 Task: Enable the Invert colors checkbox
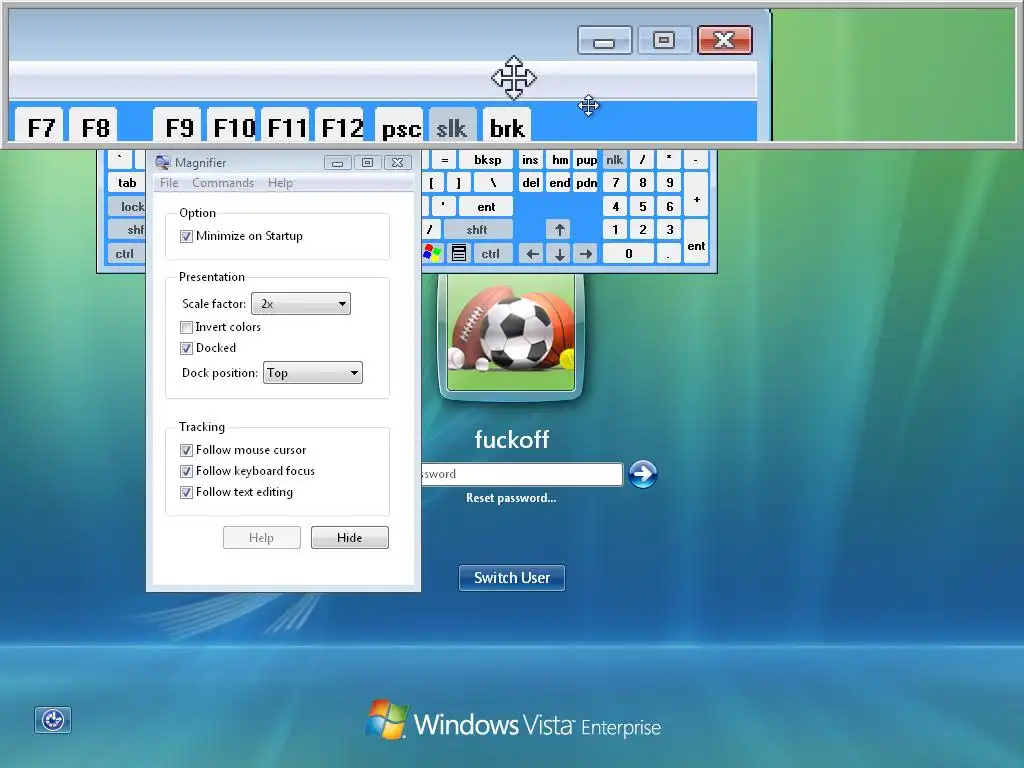186,327
